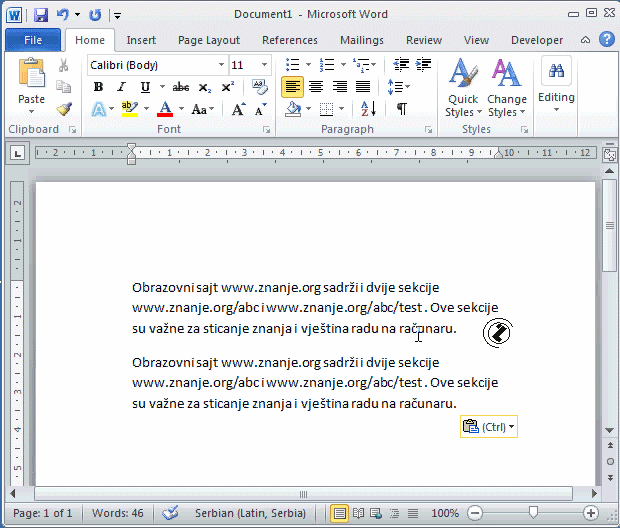Toggle Align Text Left button
The width and height of the screenshot is (620, 528).
292,87
